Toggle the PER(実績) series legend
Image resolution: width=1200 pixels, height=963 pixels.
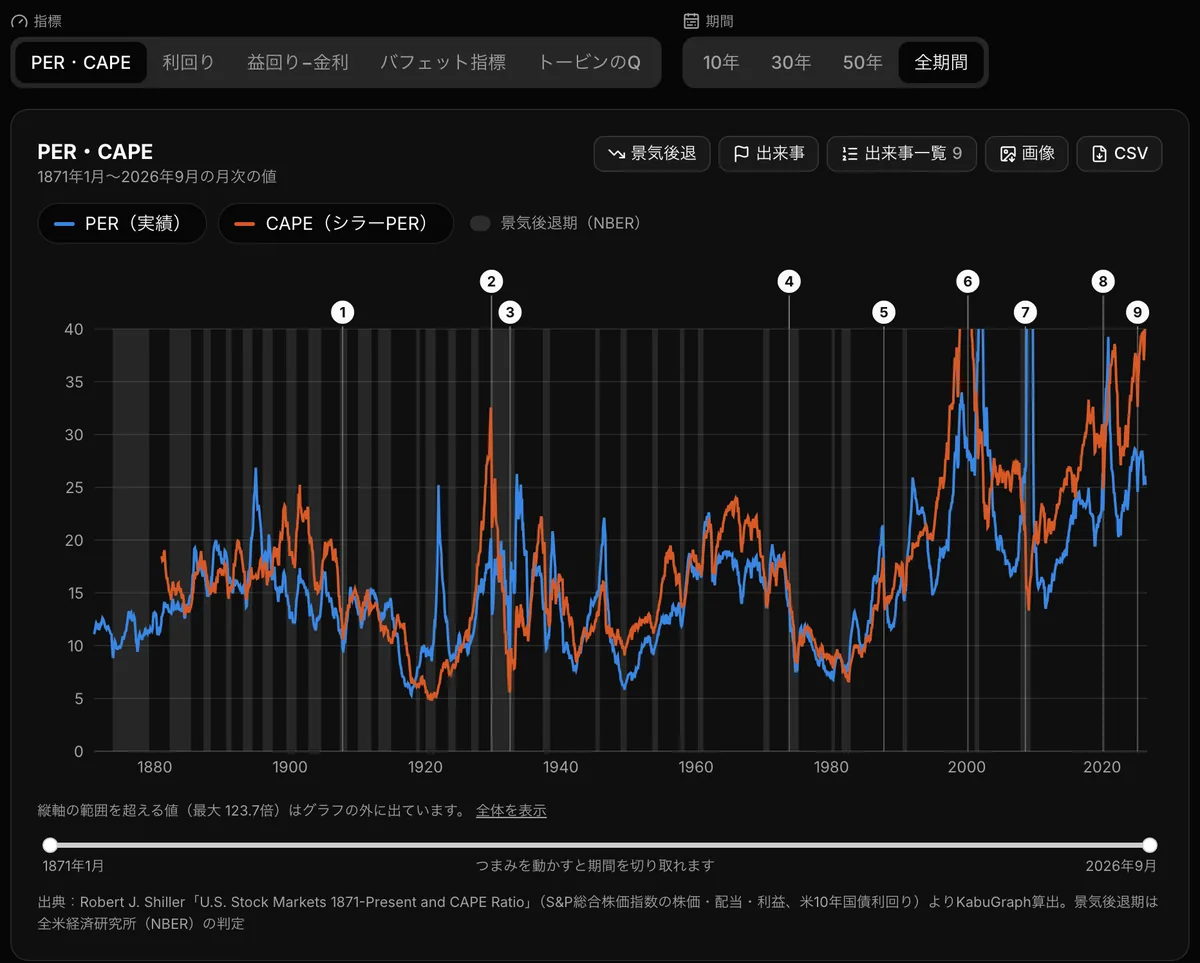click(x=122, y=224)
